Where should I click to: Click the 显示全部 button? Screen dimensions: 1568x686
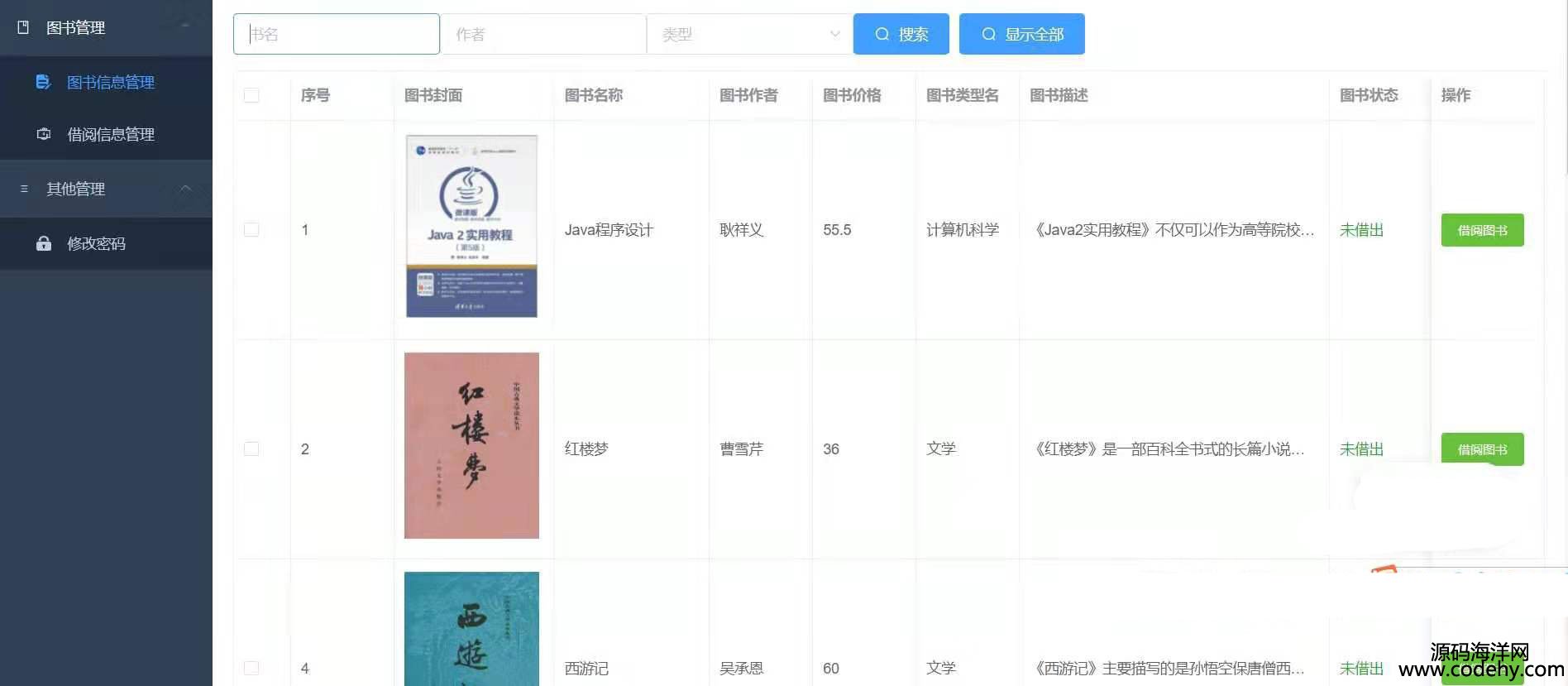point(1021,34)
